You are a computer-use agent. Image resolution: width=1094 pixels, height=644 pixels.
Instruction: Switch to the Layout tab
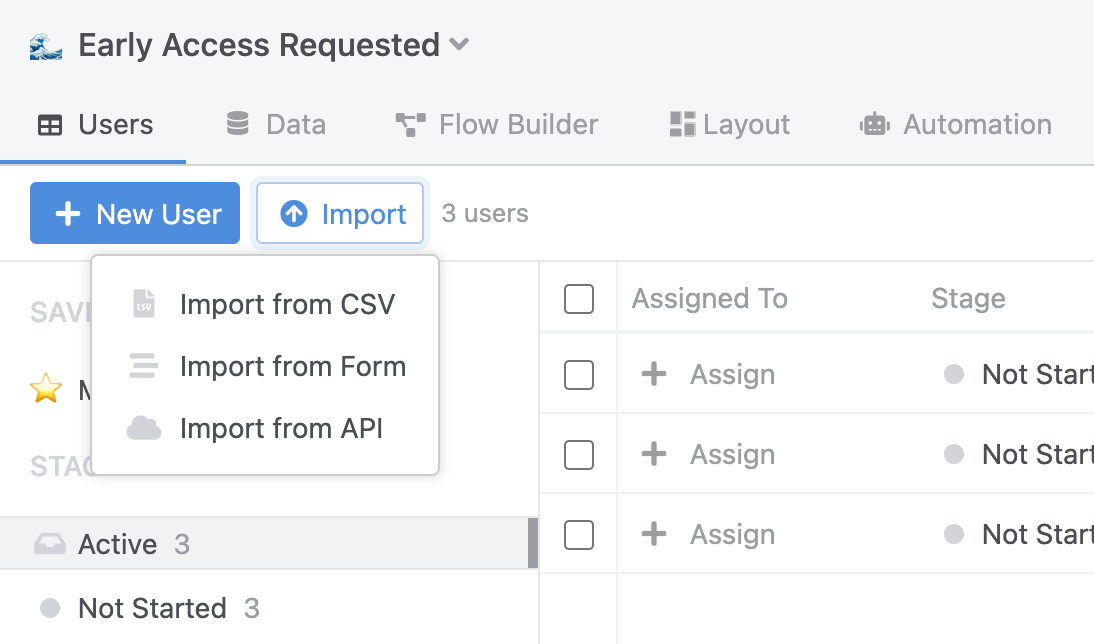(729, 125)
